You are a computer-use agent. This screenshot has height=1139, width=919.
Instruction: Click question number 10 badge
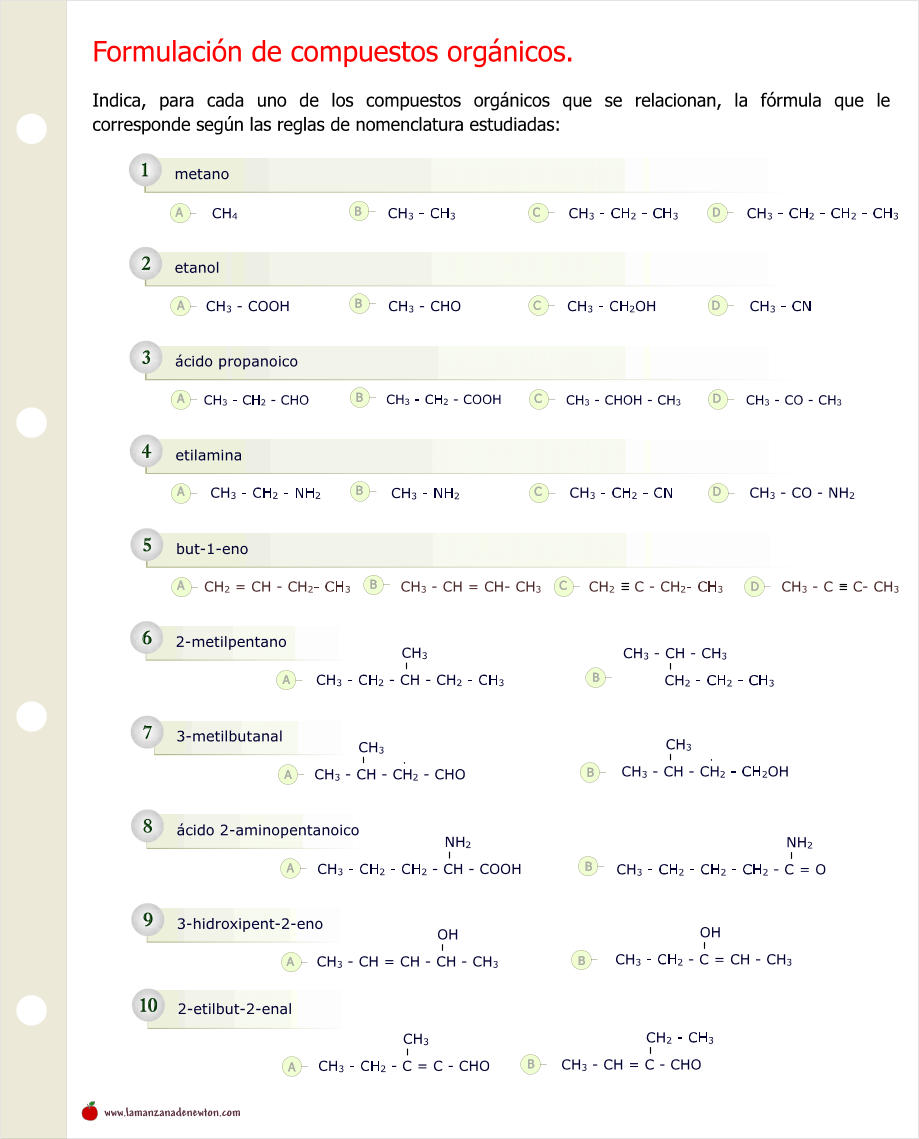(149, 1006)
